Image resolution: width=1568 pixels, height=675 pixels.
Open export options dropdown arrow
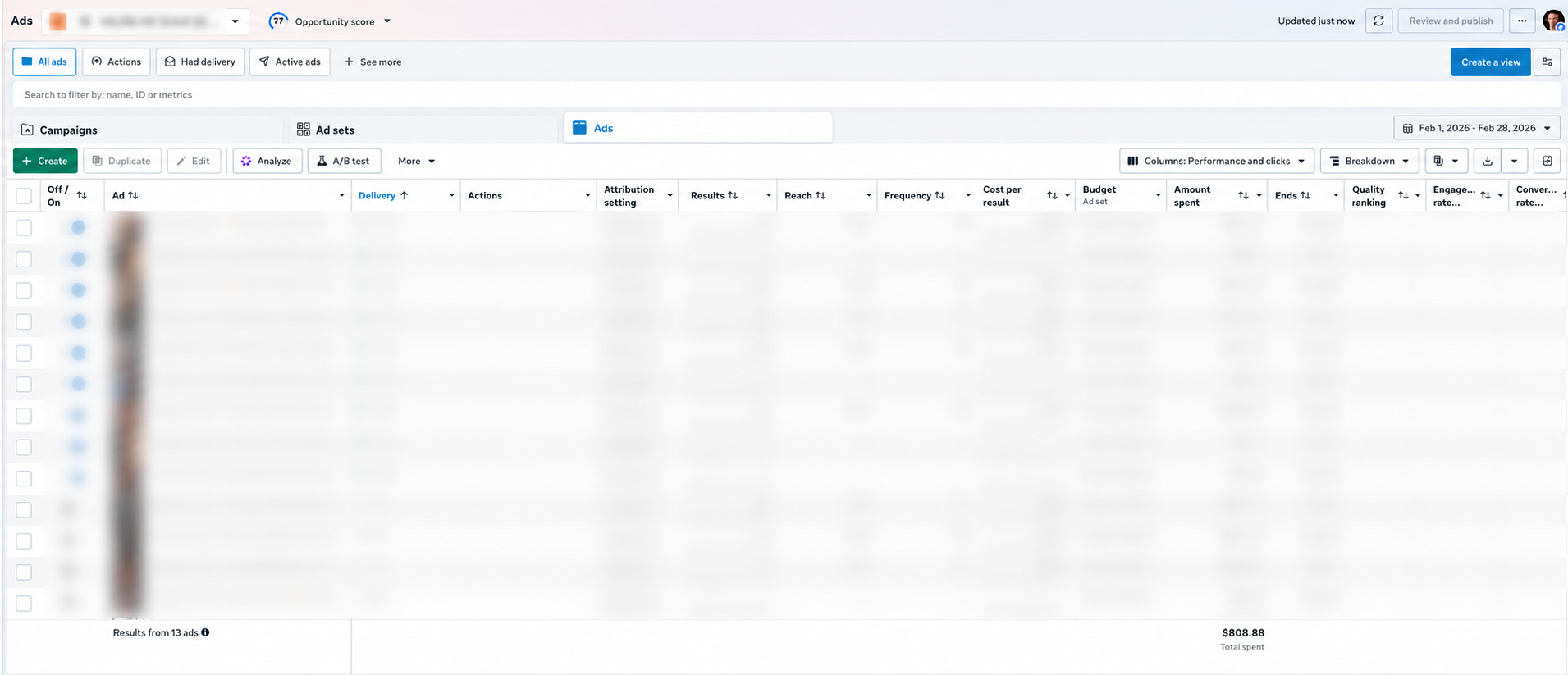coord(1514,162)
